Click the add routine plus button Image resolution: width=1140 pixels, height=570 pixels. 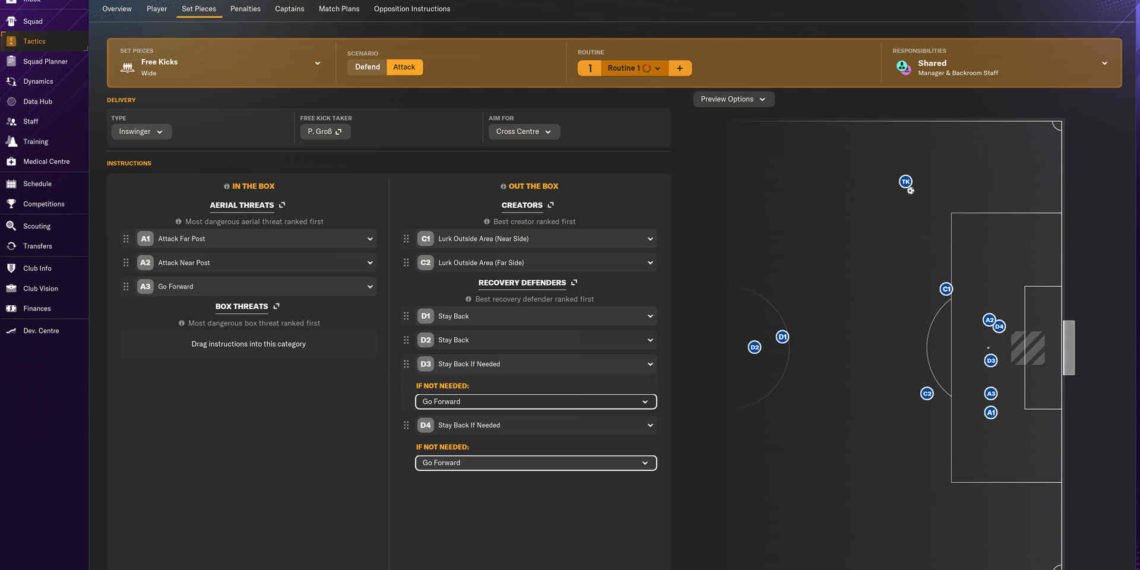(679, 68)
